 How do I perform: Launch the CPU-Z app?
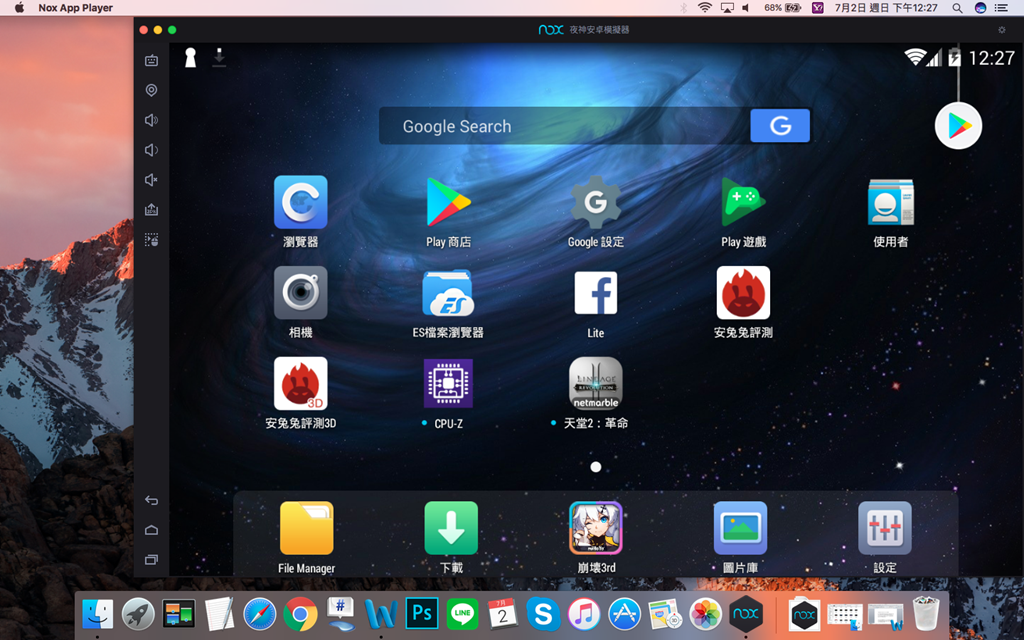point(448,384)
